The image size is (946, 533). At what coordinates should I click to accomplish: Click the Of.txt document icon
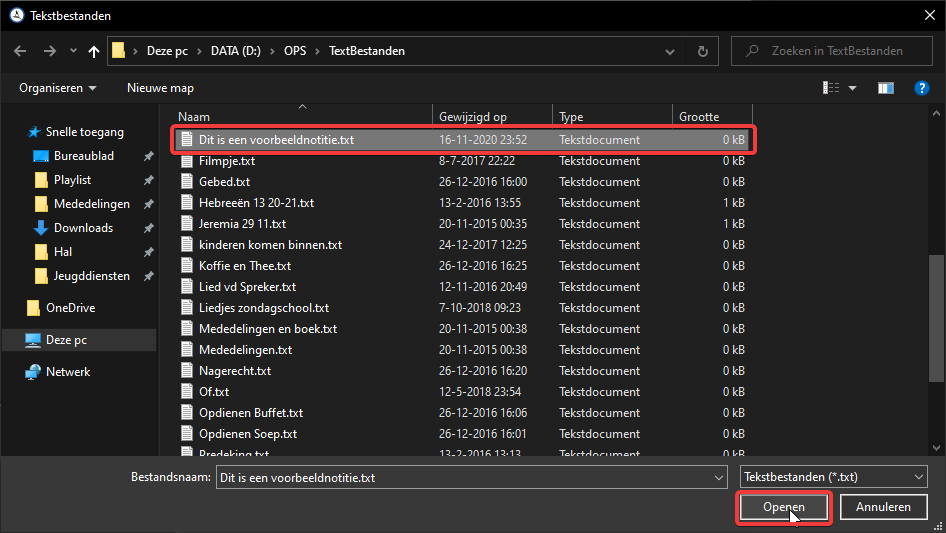pyautogui.click(x=187, y=392)
